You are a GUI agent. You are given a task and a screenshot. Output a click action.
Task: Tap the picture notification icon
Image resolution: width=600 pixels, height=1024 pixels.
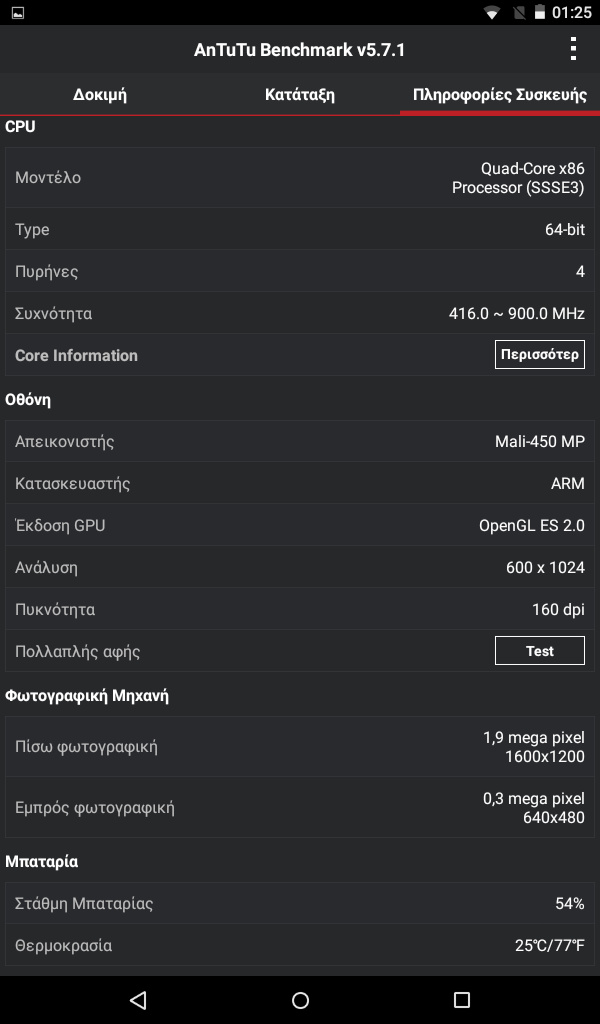pyautogui.click(x=18, y=12)
